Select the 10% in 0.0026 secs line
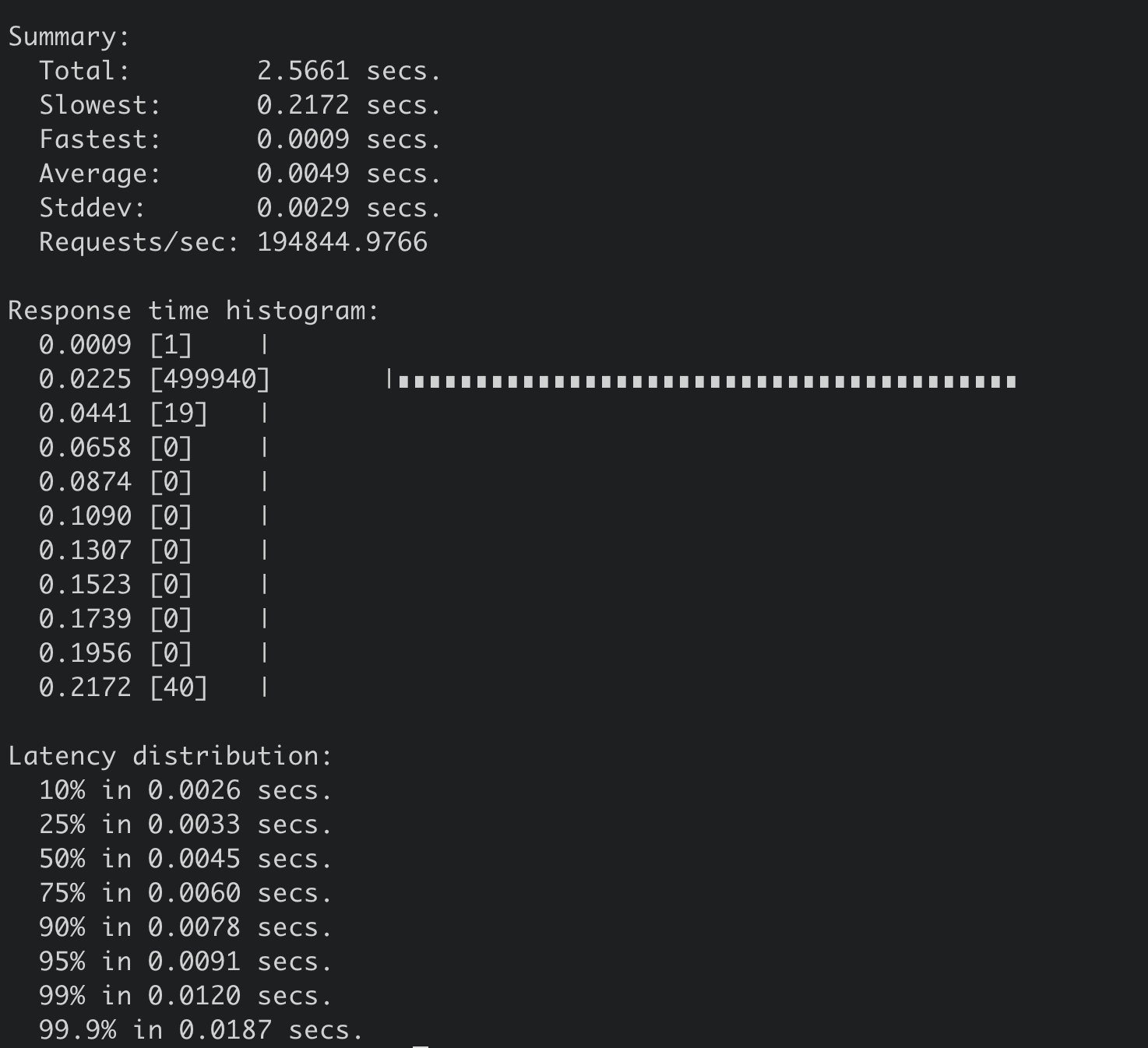This screenshot has height=1048, width=1148. [185, 790]
